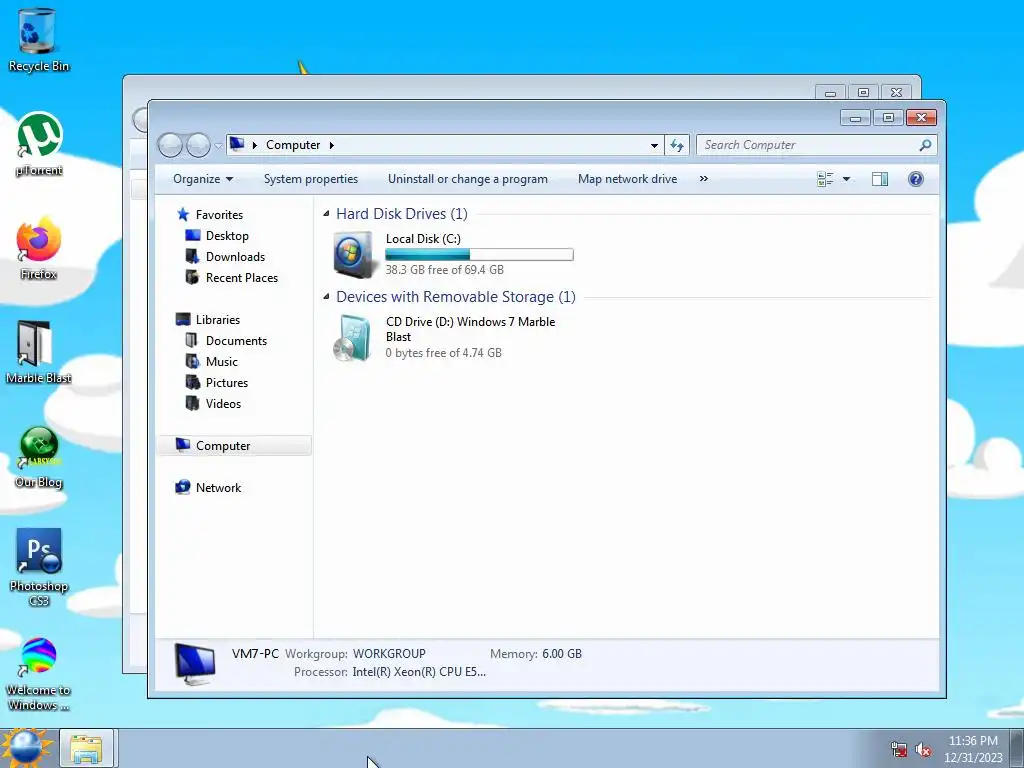1024x768 pixels.
Task: Launch the µTorrent desktop shortcut
Action: [x=39, y=144]
